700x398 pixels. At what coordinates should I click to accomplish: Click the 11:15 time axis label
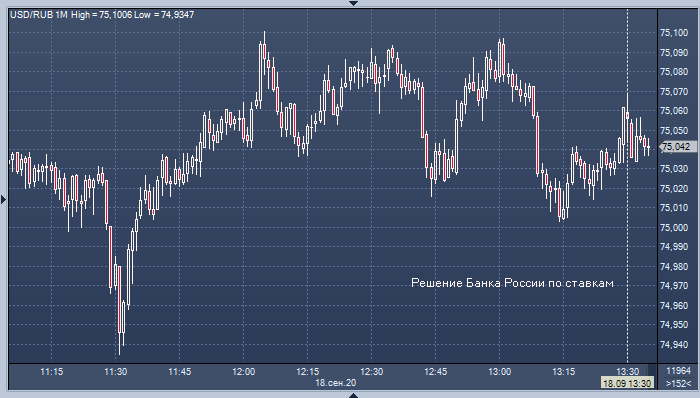tap(51, 372)
